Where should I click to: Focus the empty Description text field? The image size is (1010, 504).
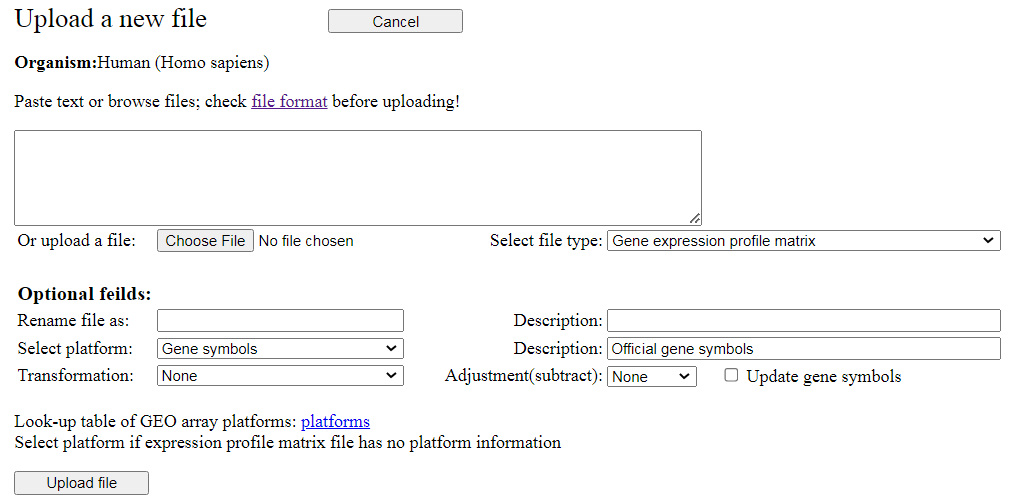803,321
